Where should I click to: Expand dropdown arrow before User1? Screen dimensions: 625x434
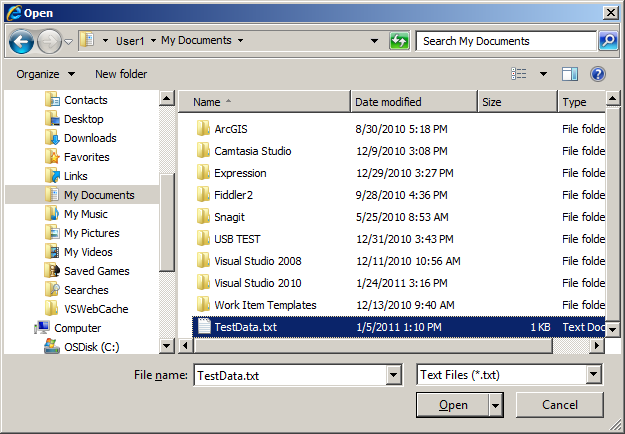click(105, 41)
